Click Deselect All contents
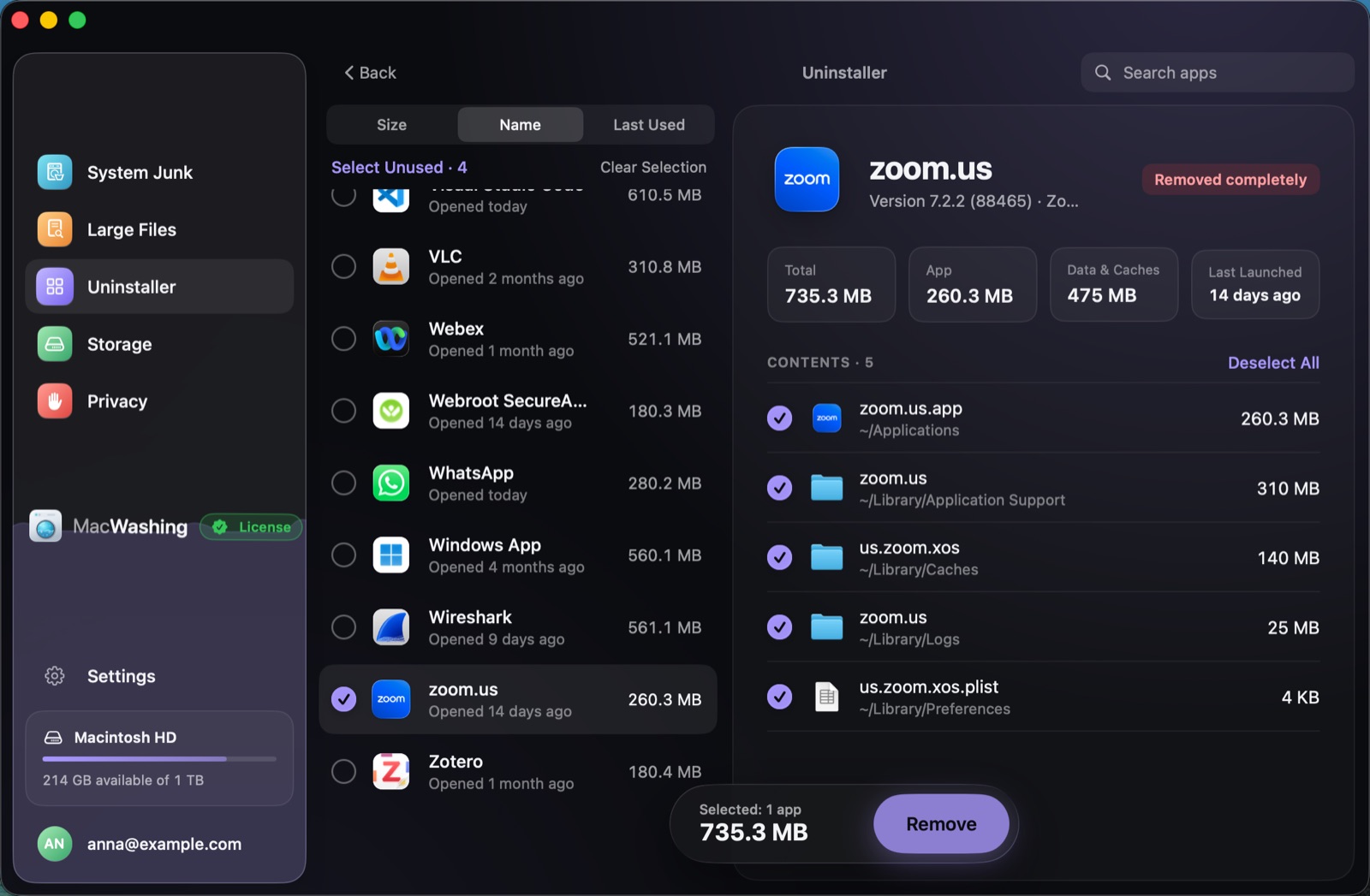 (x=1273, y=363)
